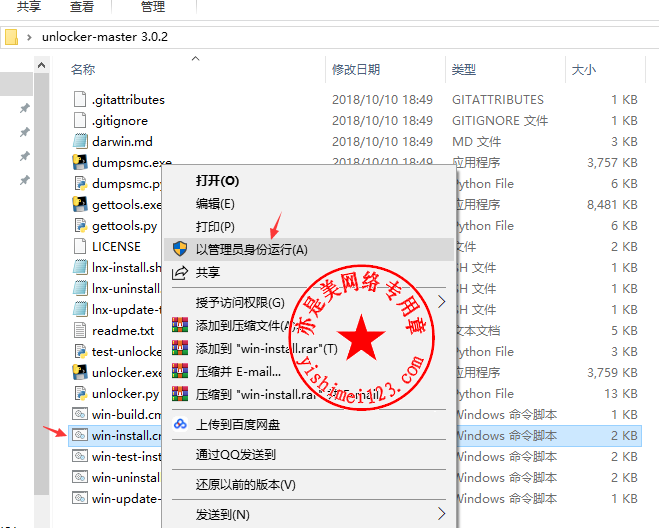Click the 8,481 KB size cell
Image resolution: width=659 pixels, height=528 pixels.
[612, 205]
